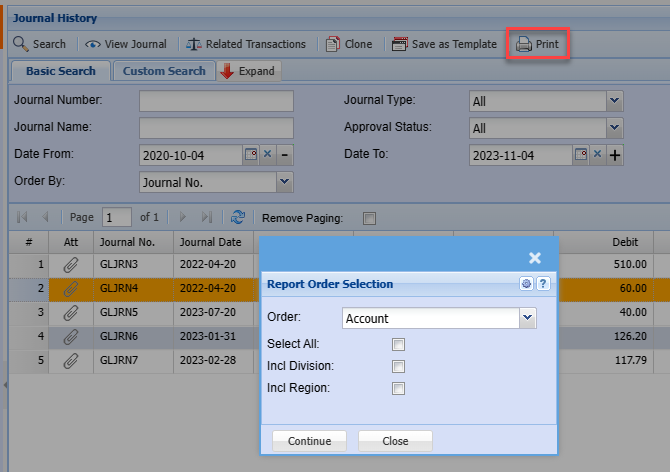
Task: Toggle the Remove Paging checkbox
Action: pyautogui.click(x=369, y=218)
